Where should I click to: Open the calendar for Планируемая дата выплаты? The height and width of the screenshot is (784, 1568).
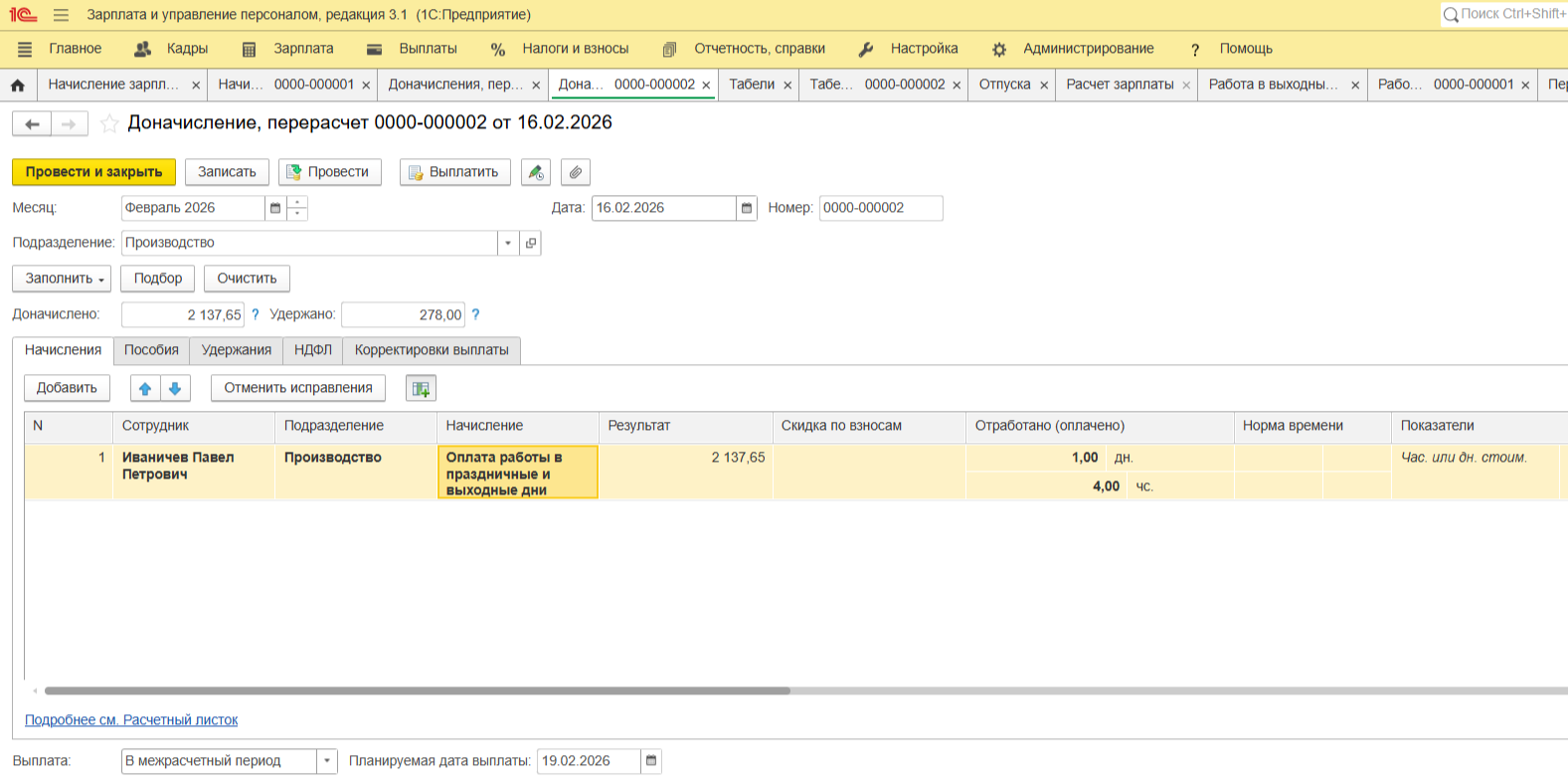click(651, 761)
